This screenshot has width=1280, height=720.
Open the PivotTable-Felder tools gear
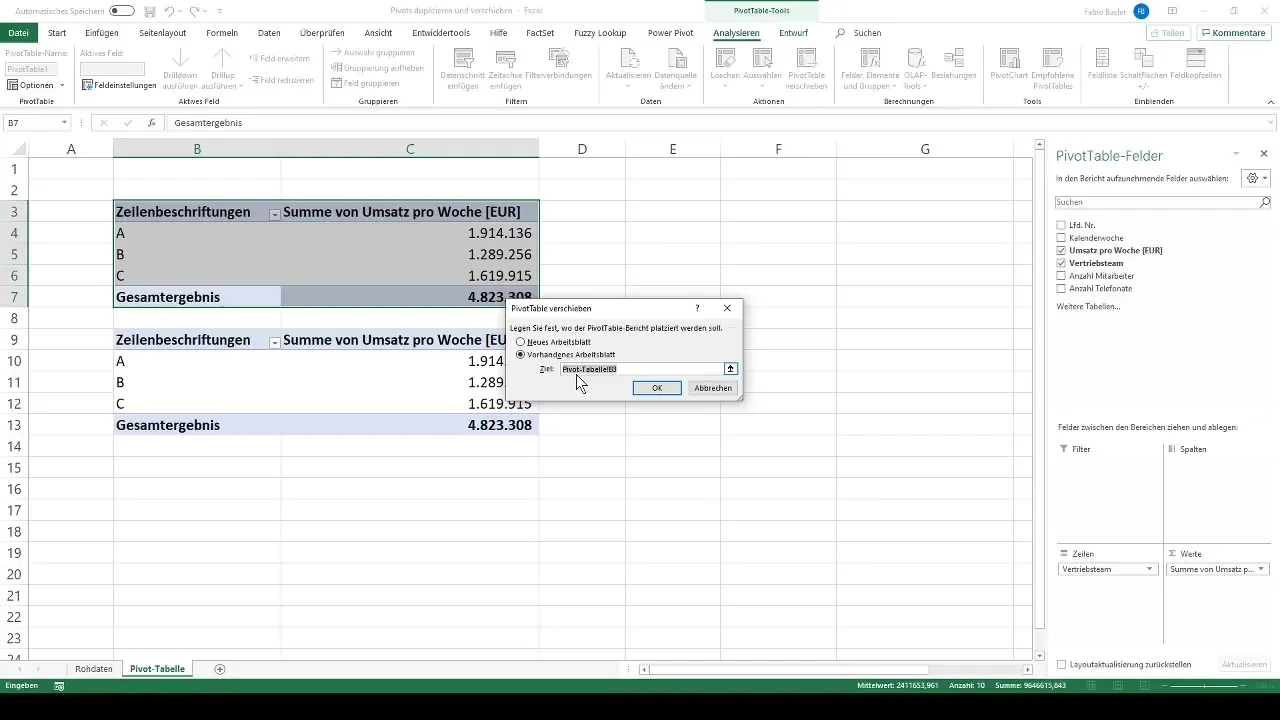(x=1254, y=178)
